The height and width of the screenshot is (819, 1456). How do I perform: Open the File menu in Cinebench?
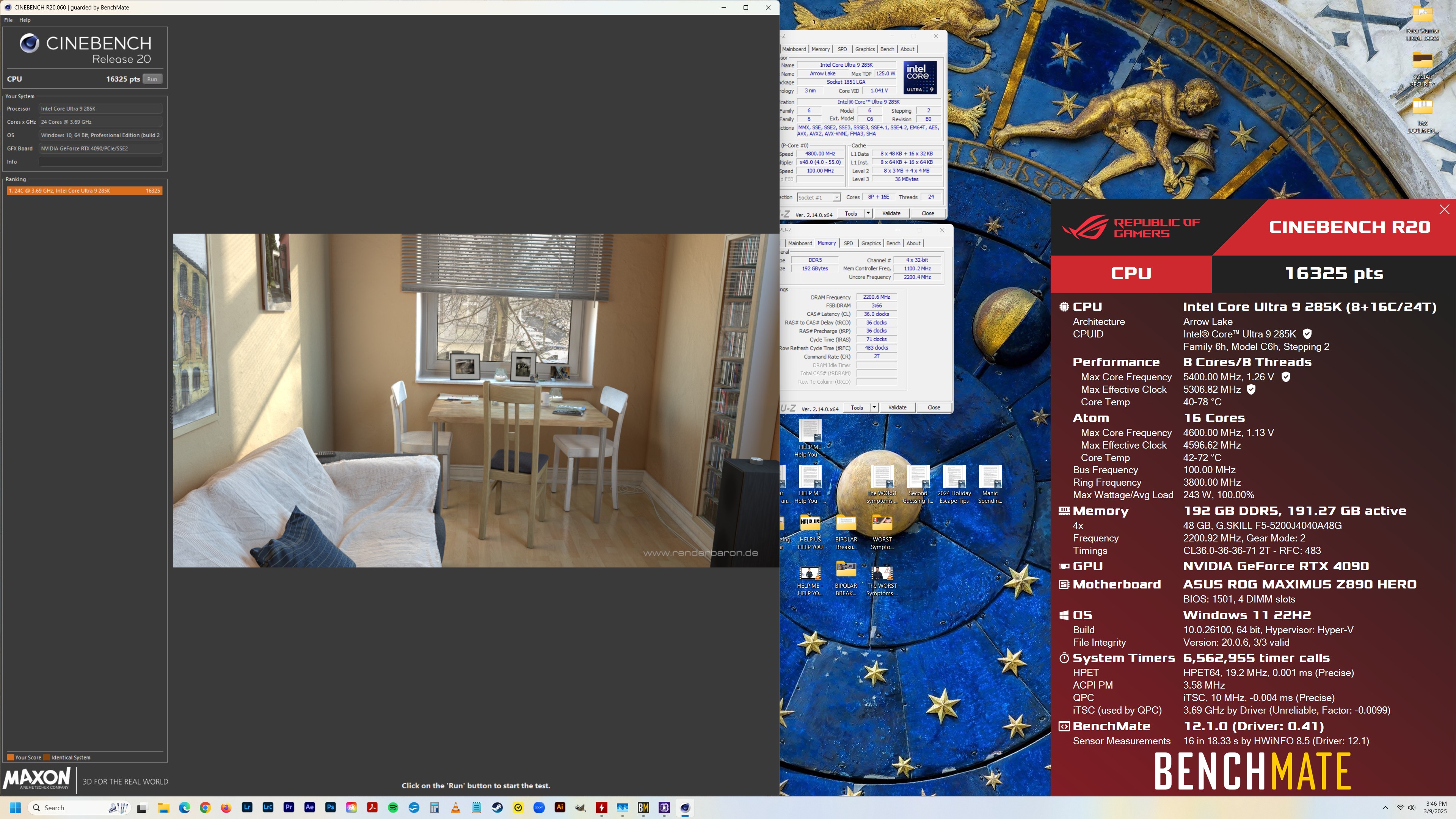[x=8, y=20]
